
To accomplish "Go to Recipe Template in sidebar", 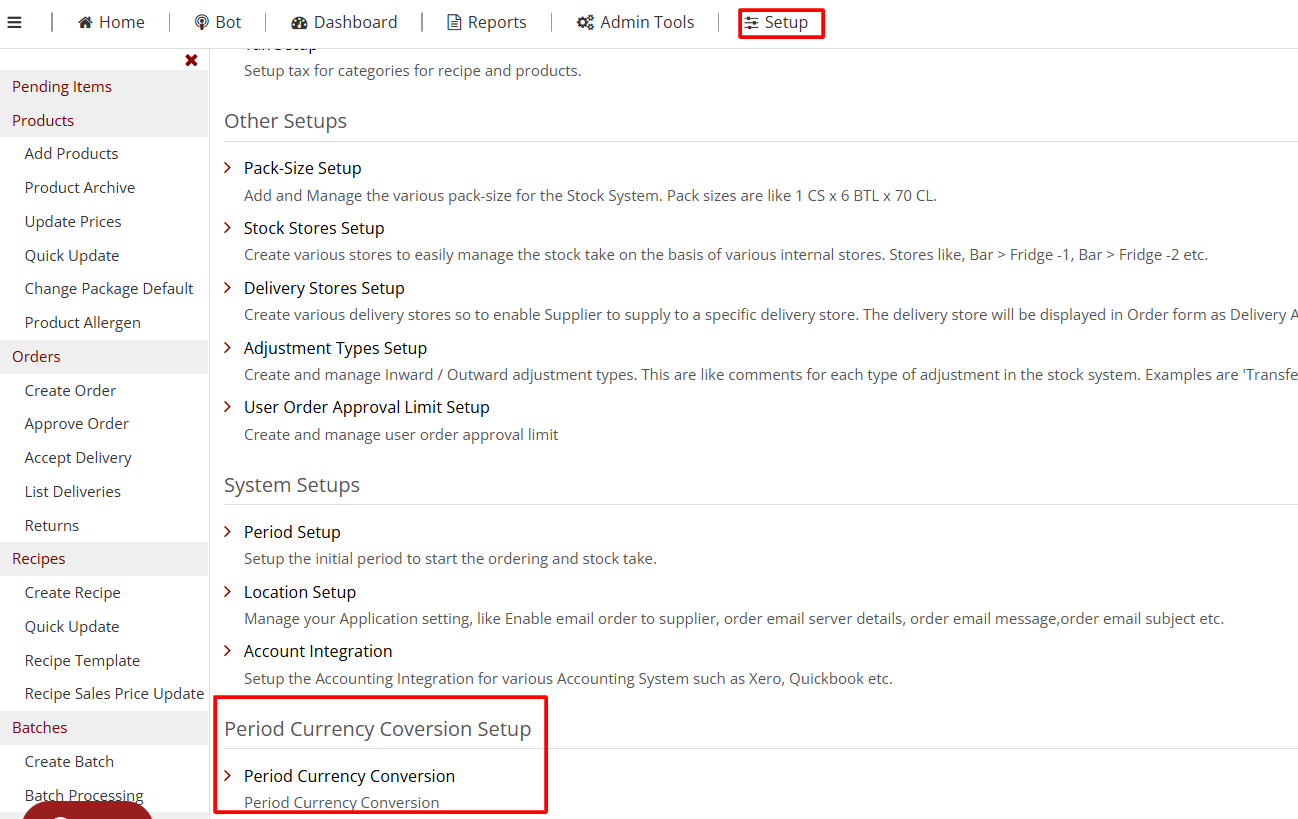I will click(82, 660).
